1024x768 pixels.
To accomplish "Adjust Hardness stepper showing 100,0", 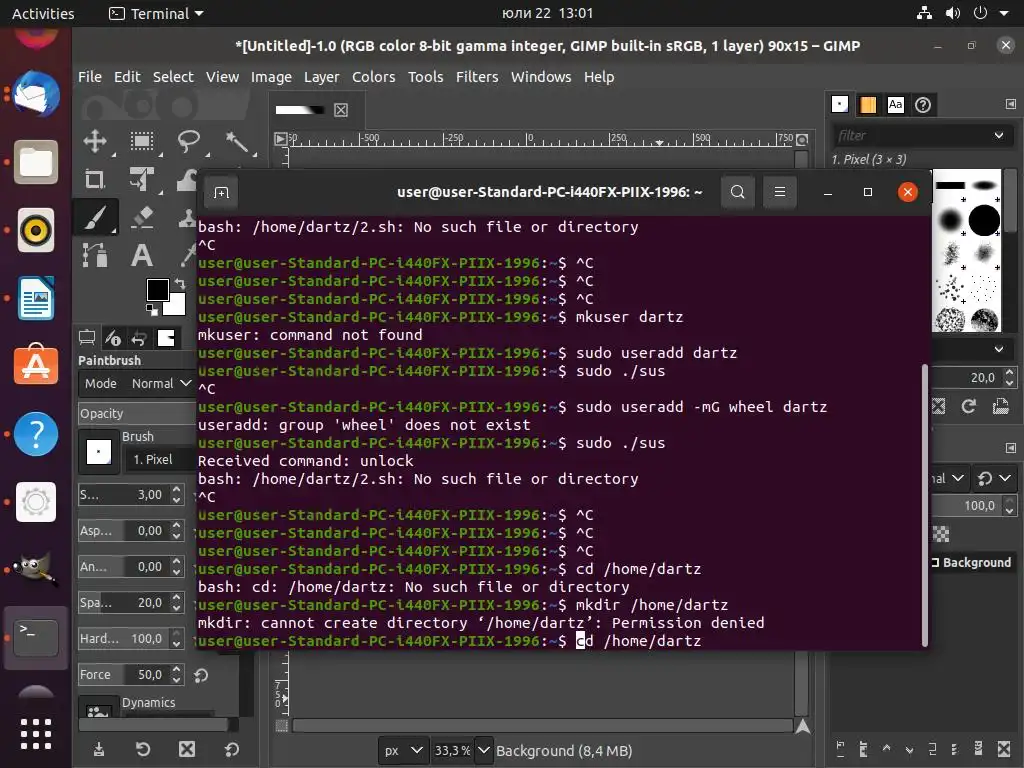I will click(176, 638).
